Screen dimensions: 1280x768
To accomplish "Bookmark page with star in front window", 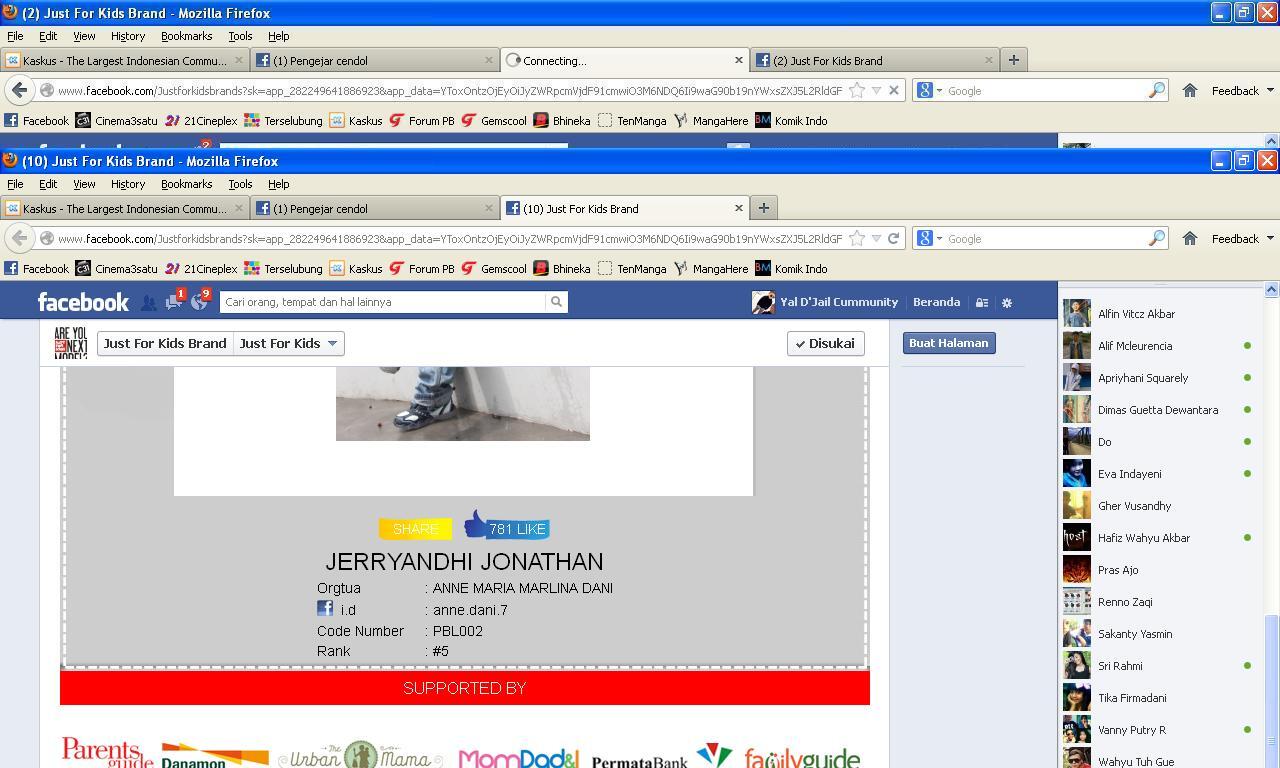I will click(x=857, y=238).
